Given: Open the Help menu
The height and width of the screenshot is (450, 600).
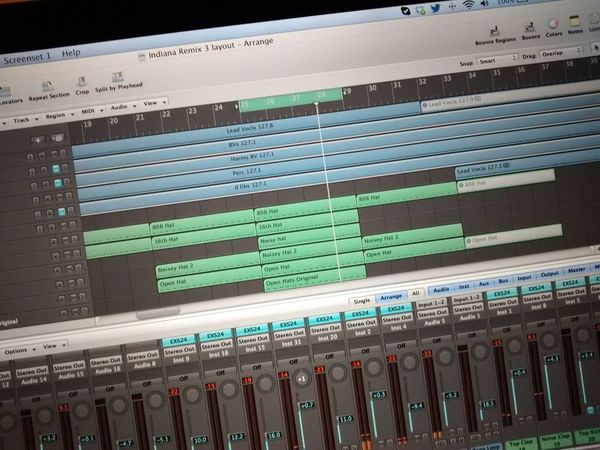Looking at the screenshot, I should pyautogui.click(x=71, y=53).
